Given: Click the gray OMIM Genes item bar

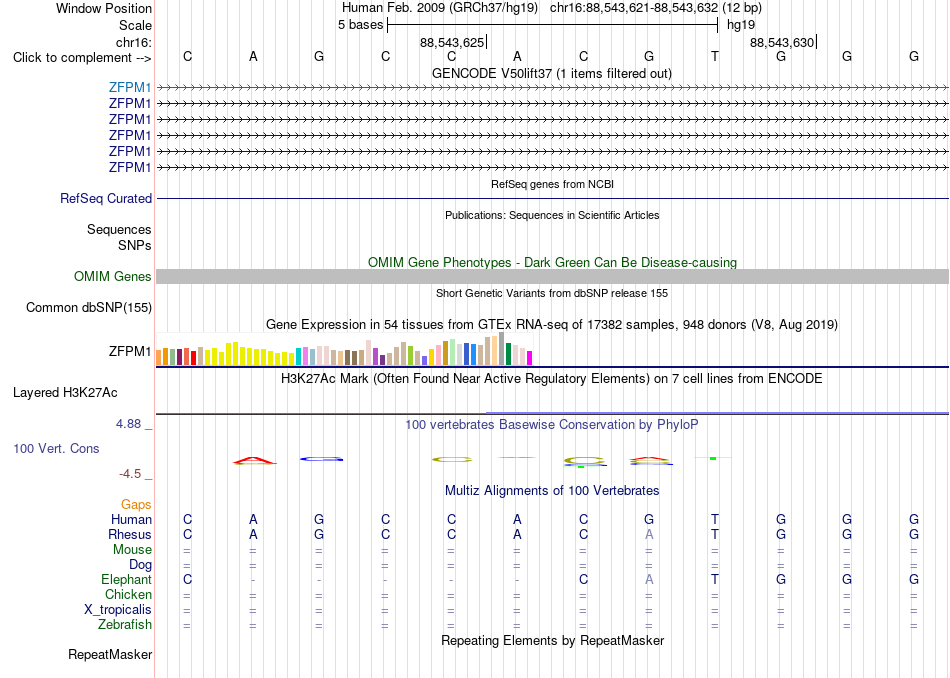Looking at the screenshot, I should click(x=552, y=277).
